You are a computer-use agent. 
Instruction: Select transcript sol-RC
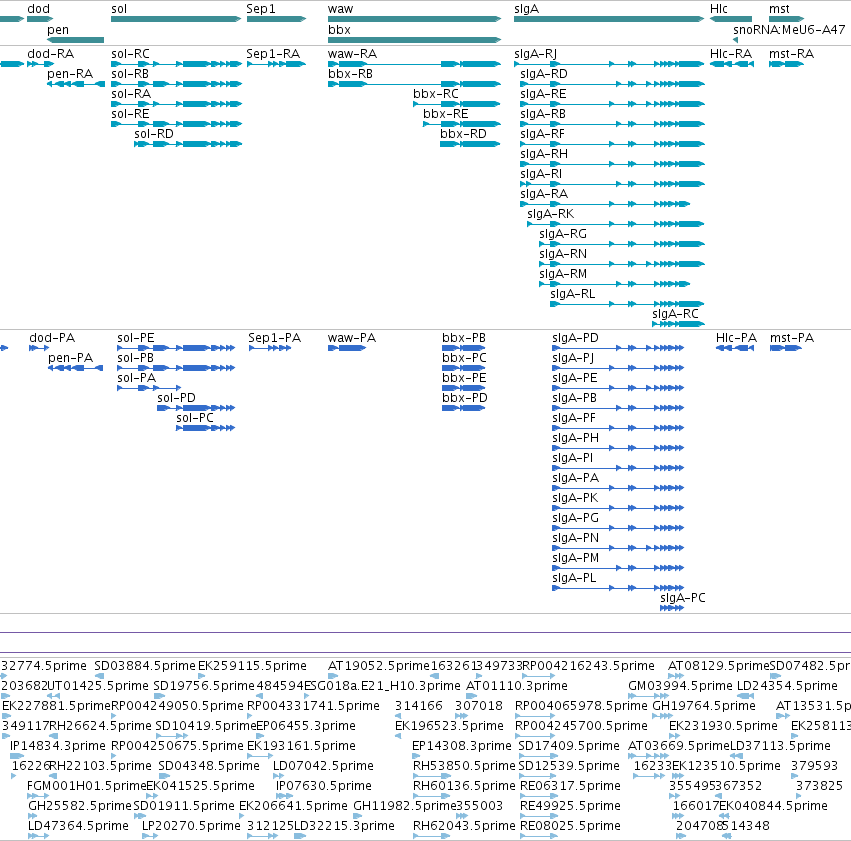pos(130,54)
